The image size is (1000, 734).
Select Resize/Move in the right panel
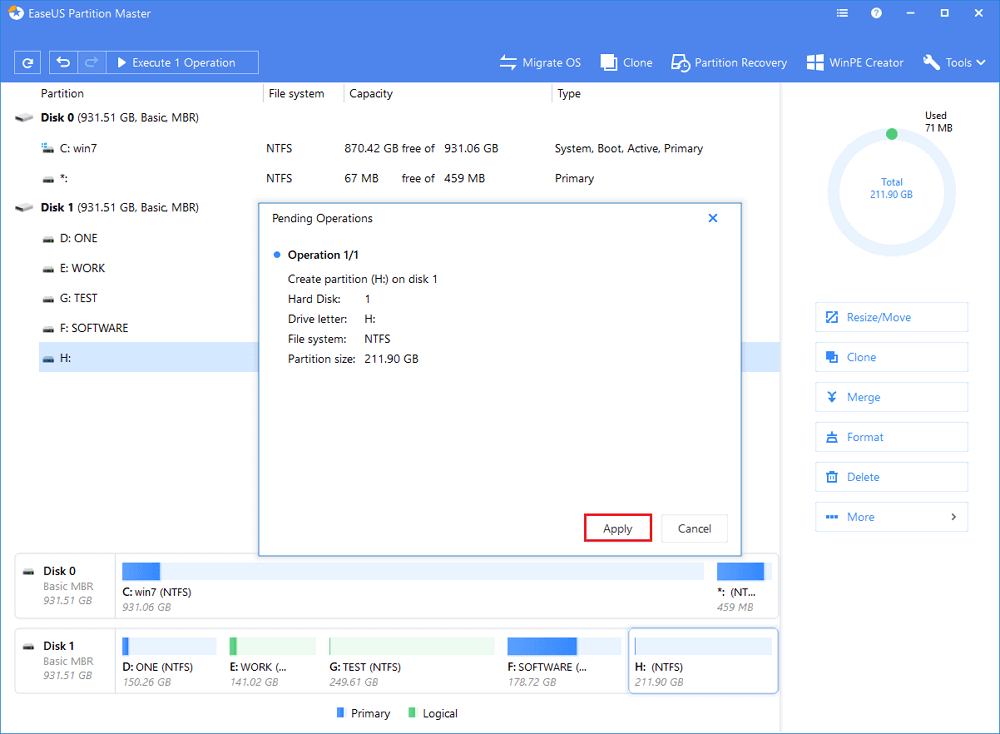click(x=891, y=317)
